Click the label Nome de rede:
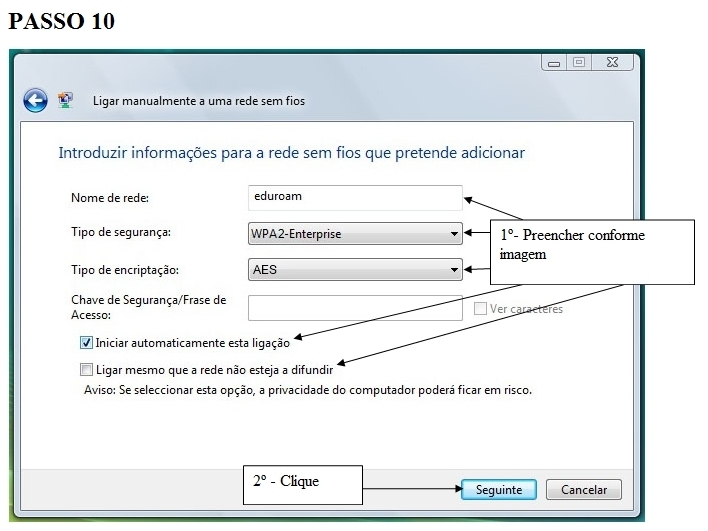Screen dimensions: 708x531 point(110,198)
